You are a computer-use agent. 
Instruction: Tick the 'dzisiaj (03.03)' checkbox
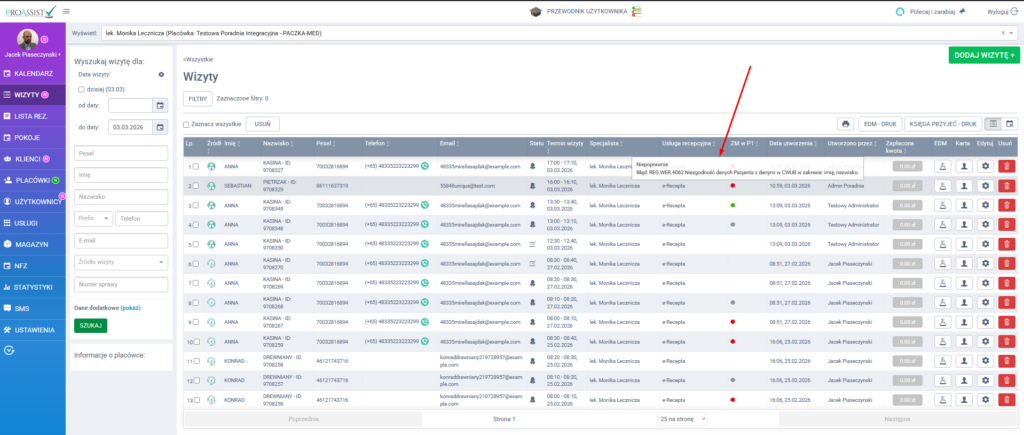coord(80,88)
